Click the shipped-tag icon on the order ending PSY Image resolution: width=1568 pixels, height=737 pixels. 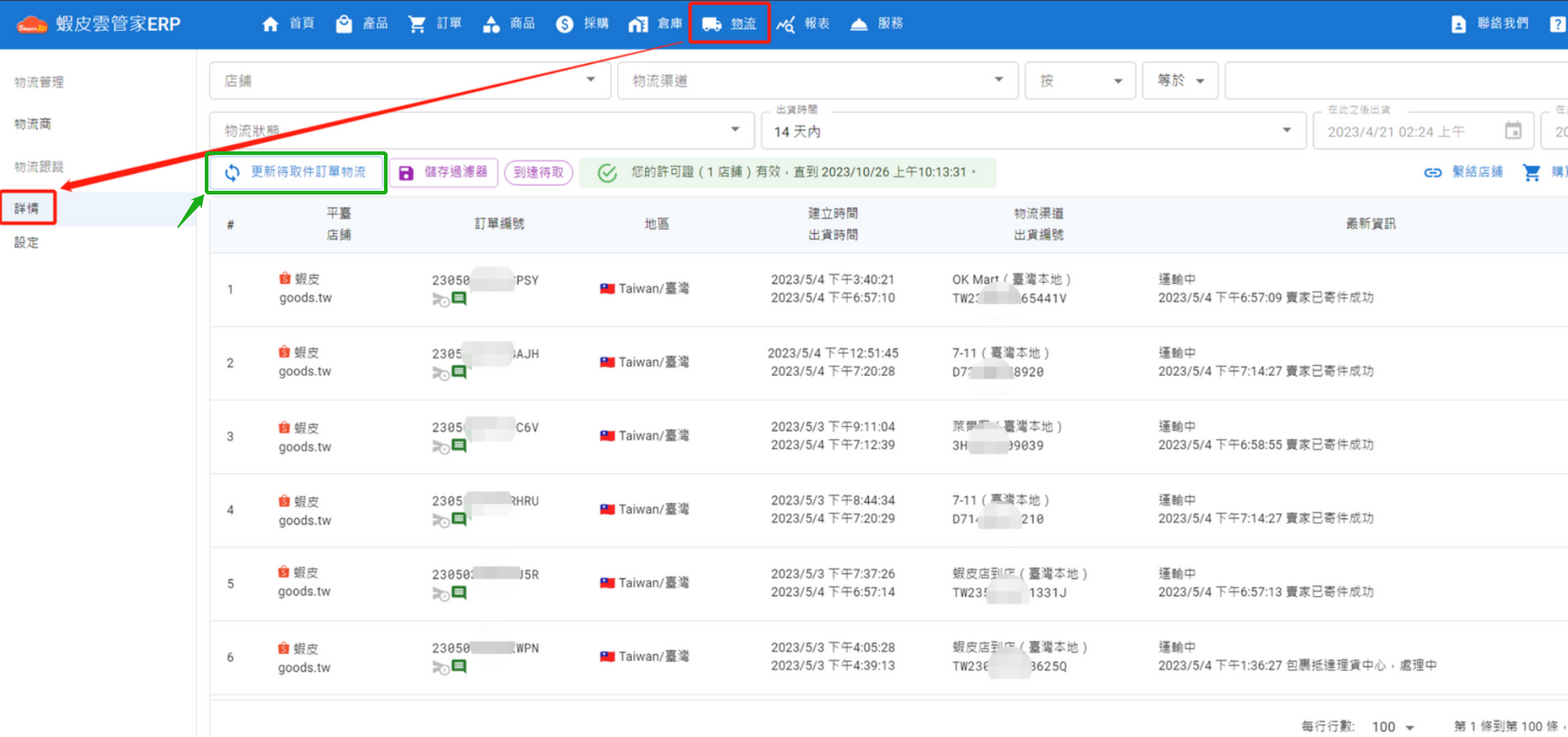tap(440, 300)
